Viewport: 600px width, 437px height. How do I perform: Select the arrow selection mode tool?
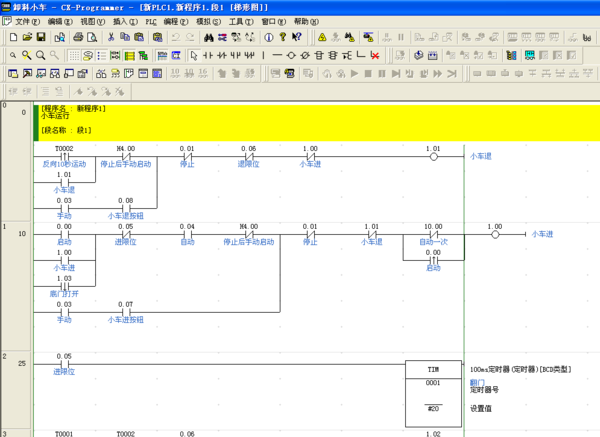pos(194,55)
